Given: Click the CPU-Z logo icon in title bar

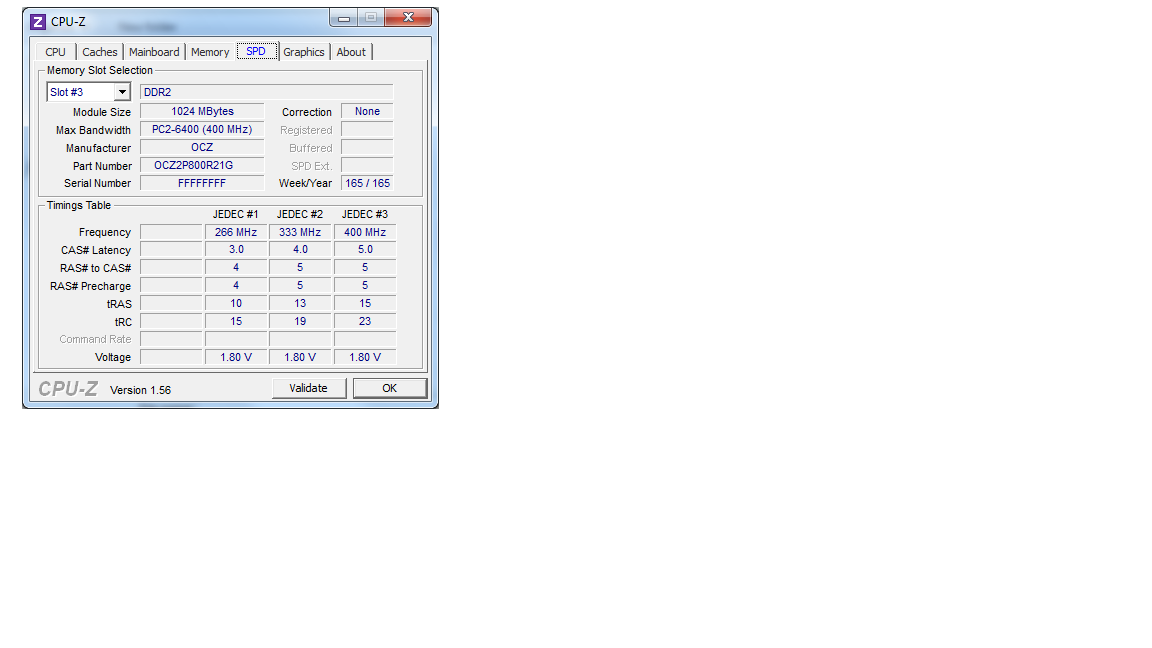Looking at the screenshot, I should click(x=37, y=22).
